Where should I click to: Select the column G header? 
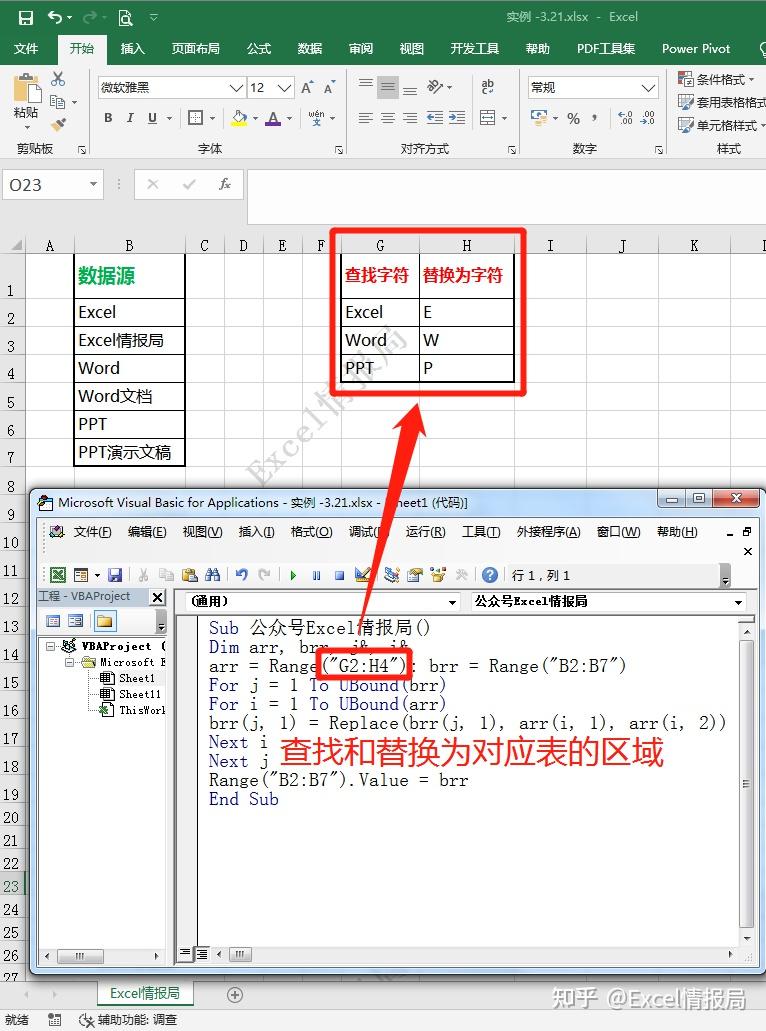[x=380, y=246]
